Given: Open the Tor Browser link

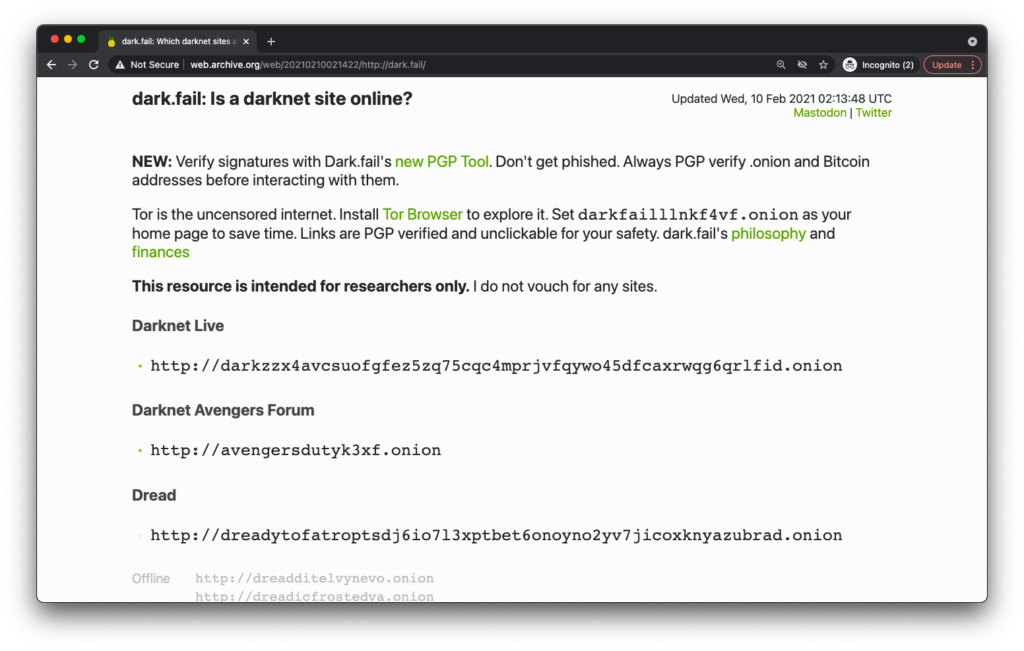Looking at the screenshot, I should 423,215.
